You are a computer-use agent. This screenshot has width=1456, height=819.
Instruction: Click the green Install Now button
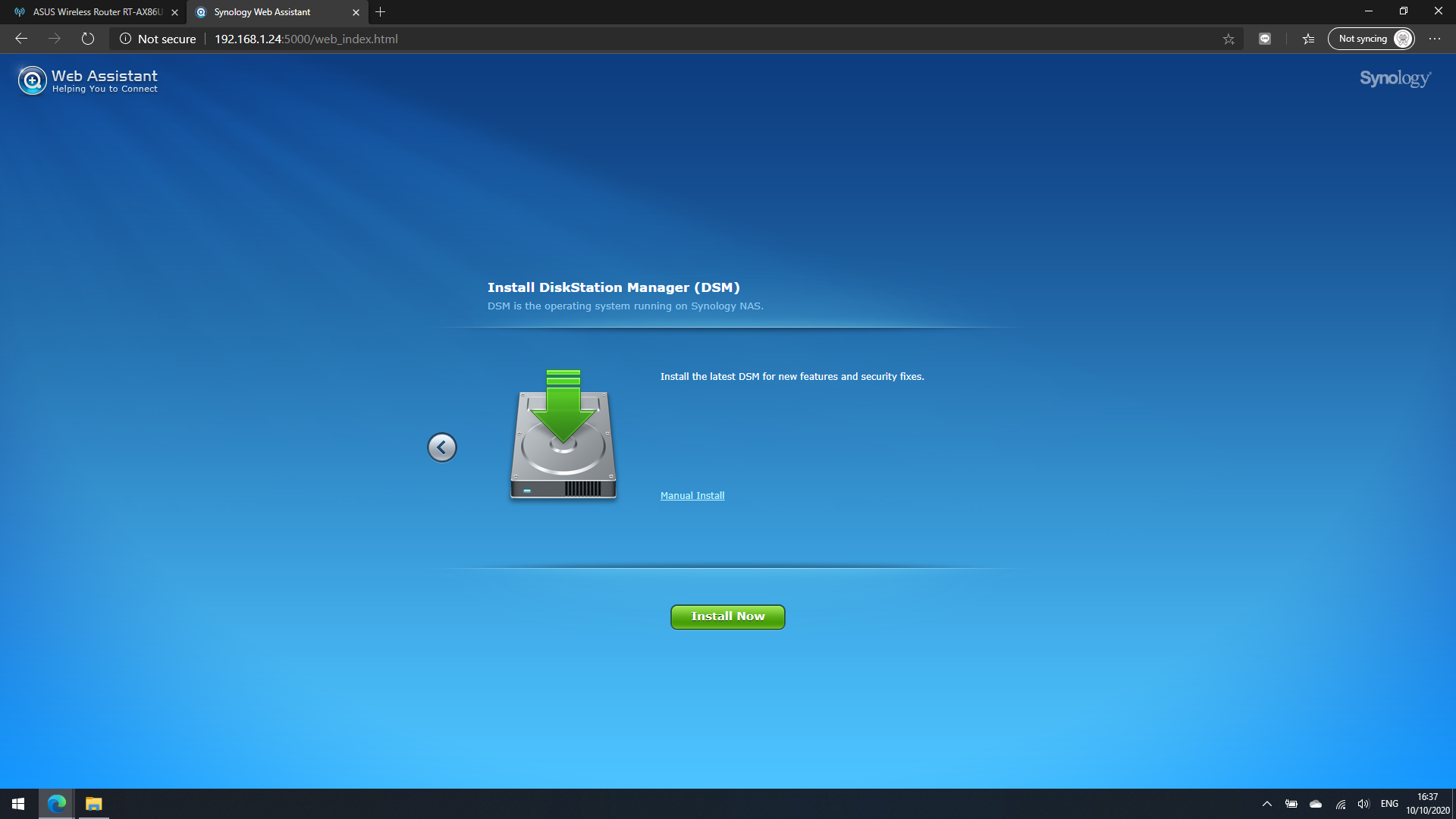click(x=727, y=617)
